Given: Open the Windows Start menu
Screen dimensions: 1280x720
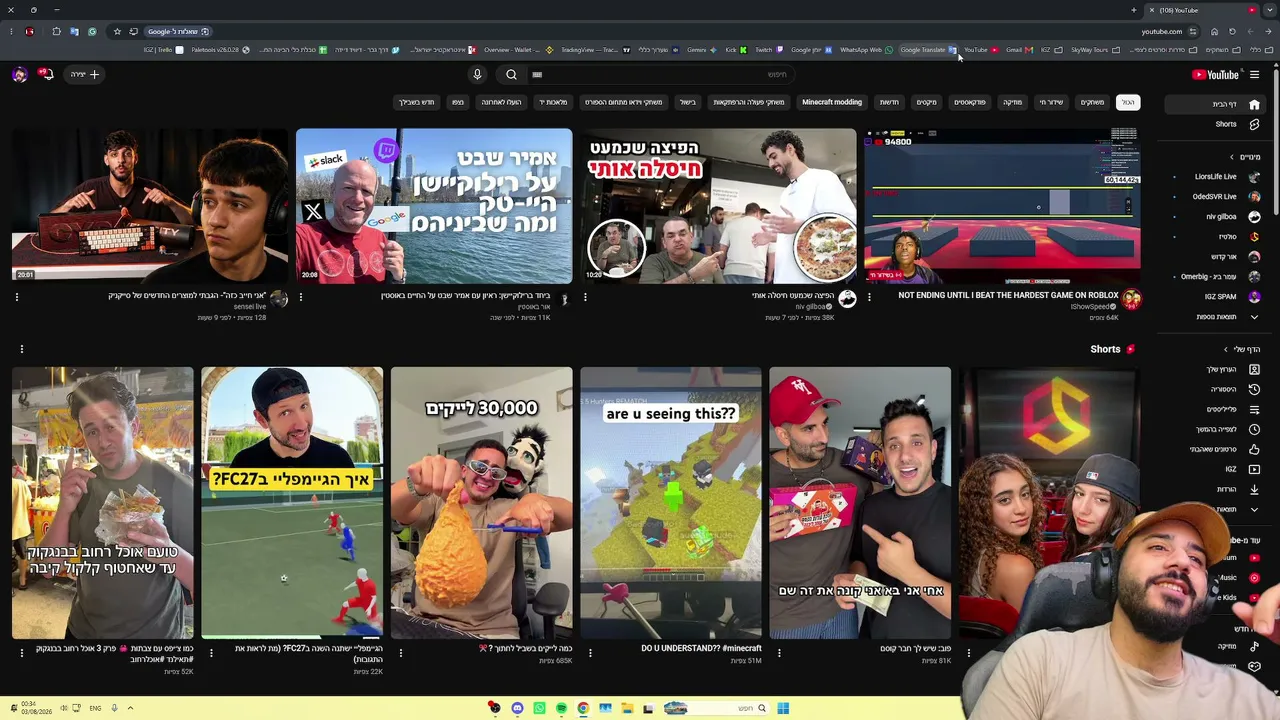Looking at the screenshot, I should point(783,708).
